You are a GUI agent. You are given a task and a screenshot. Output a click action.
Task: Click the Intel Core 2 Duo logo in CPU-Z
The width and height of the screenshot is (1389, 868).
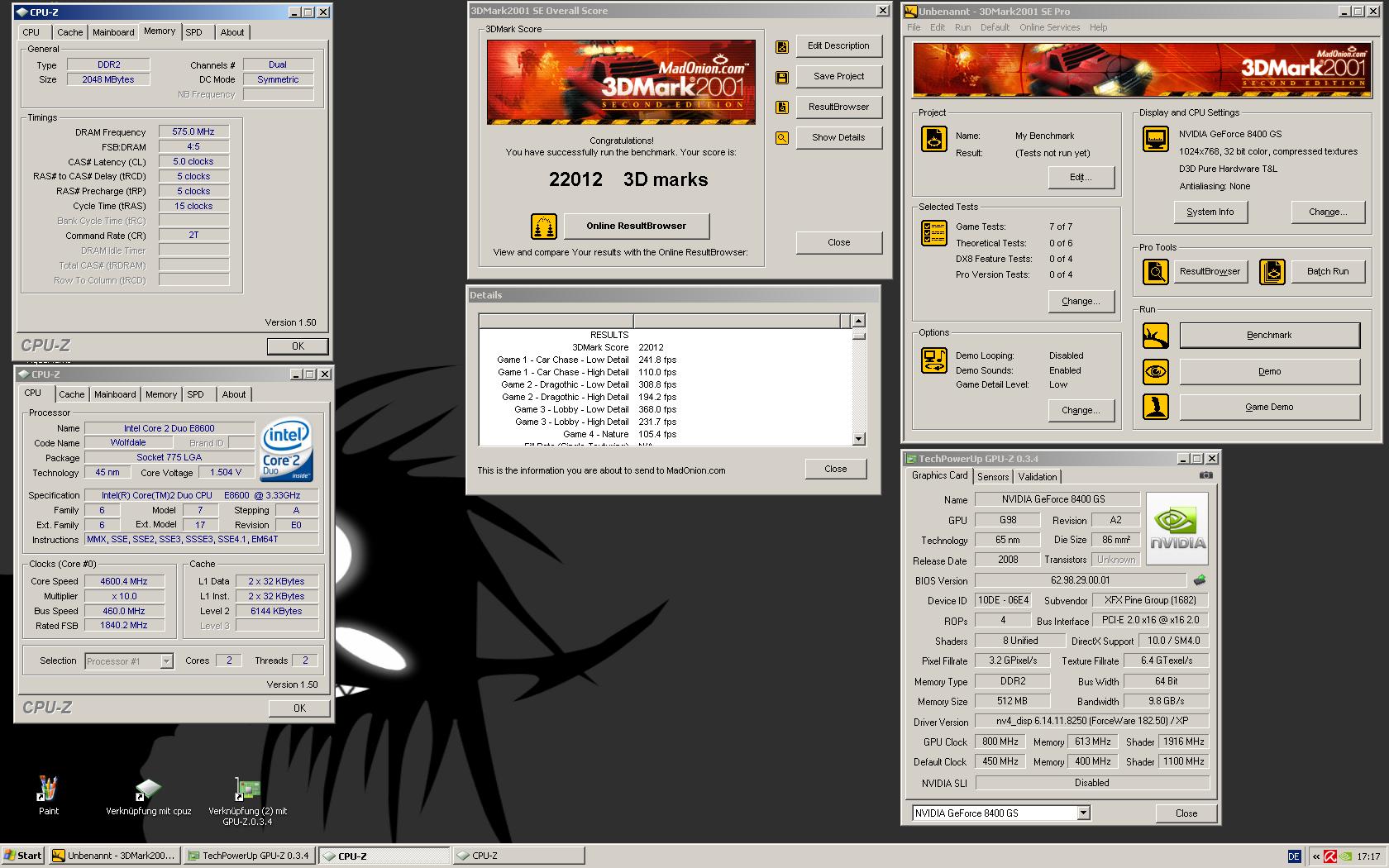pos(286,450)
